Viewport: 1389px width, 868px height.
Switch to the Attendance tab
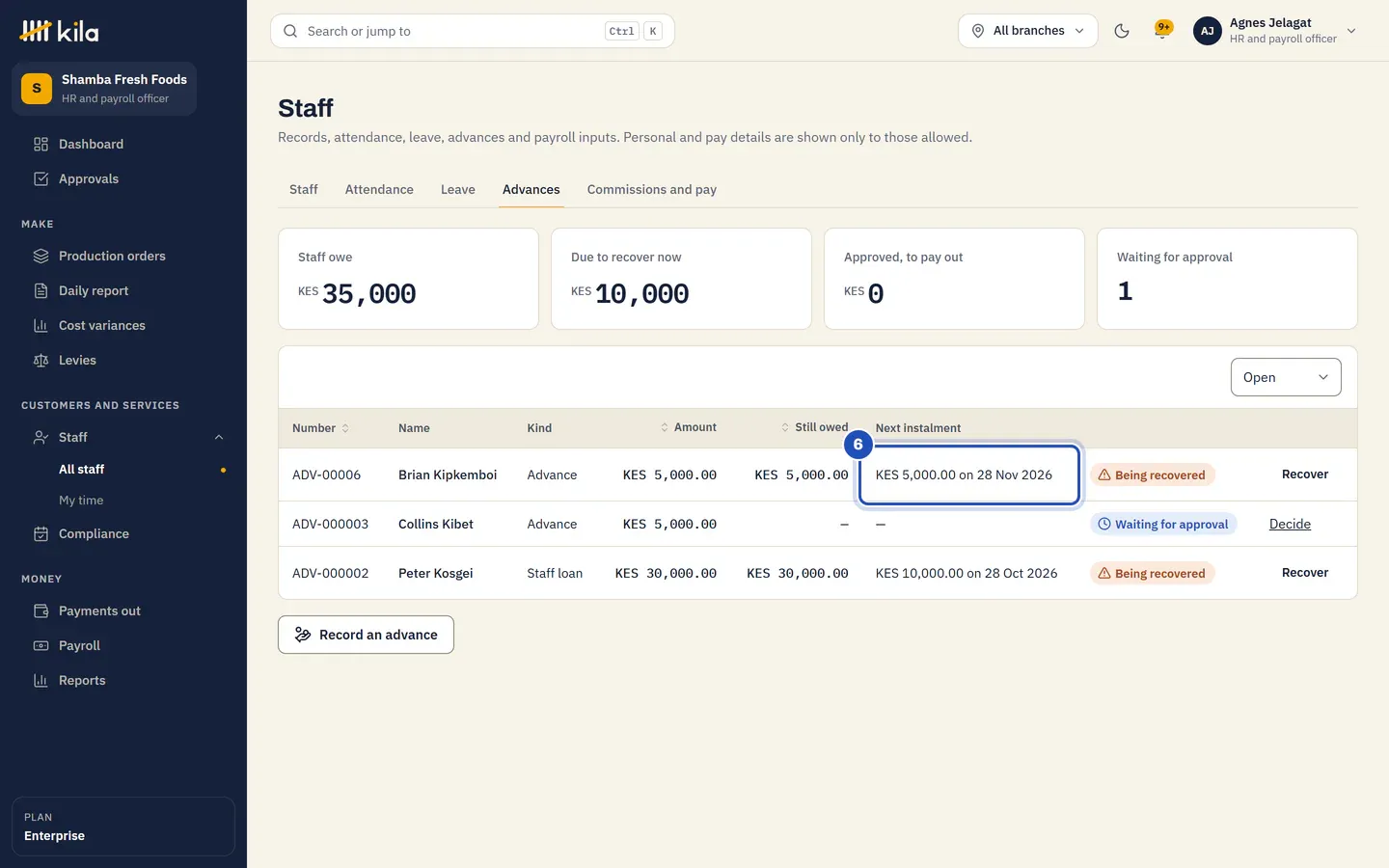coord(379,189)
